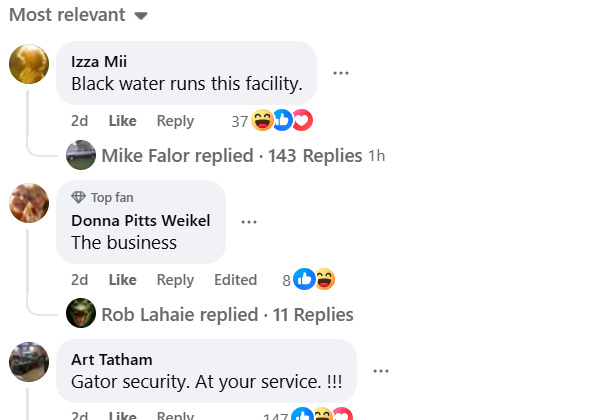Open options menu for Donna Pitts Weikel's comment
Screen dimensions: 589x420
click(x=249, y=222)
